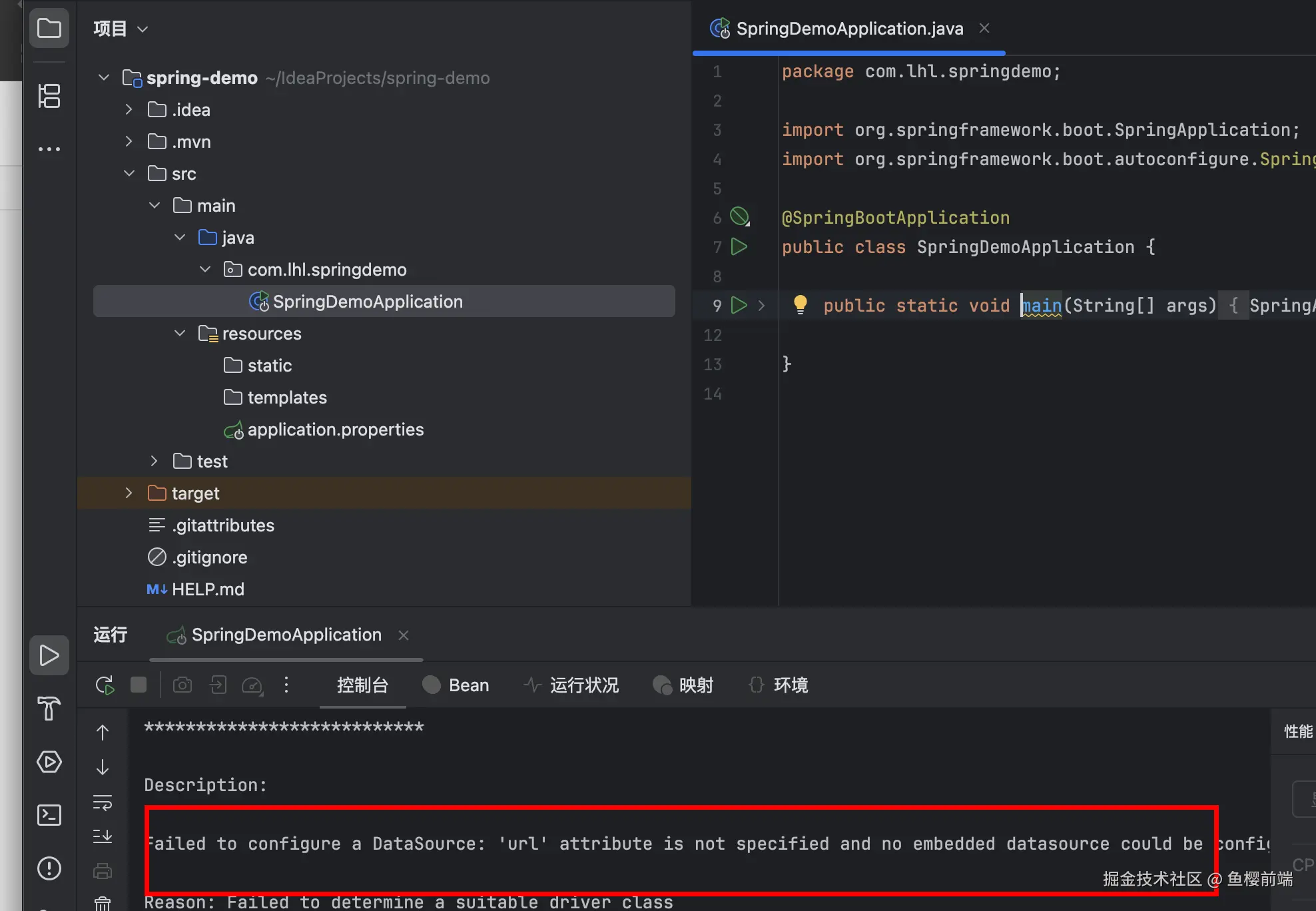Click the Rerun SpringDemoApplication icon

(x=105, y=685)
